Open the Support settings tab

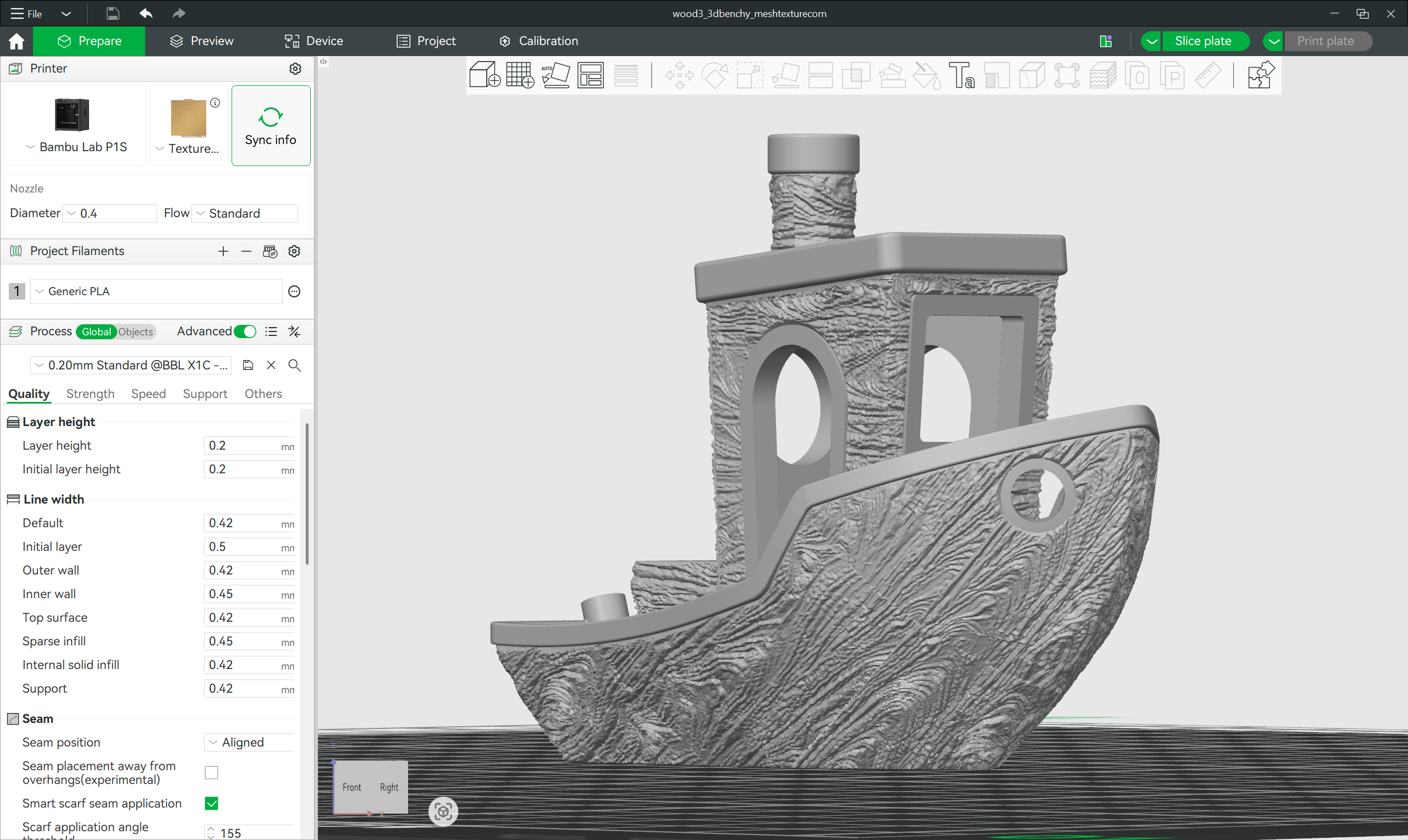point(205,394)
